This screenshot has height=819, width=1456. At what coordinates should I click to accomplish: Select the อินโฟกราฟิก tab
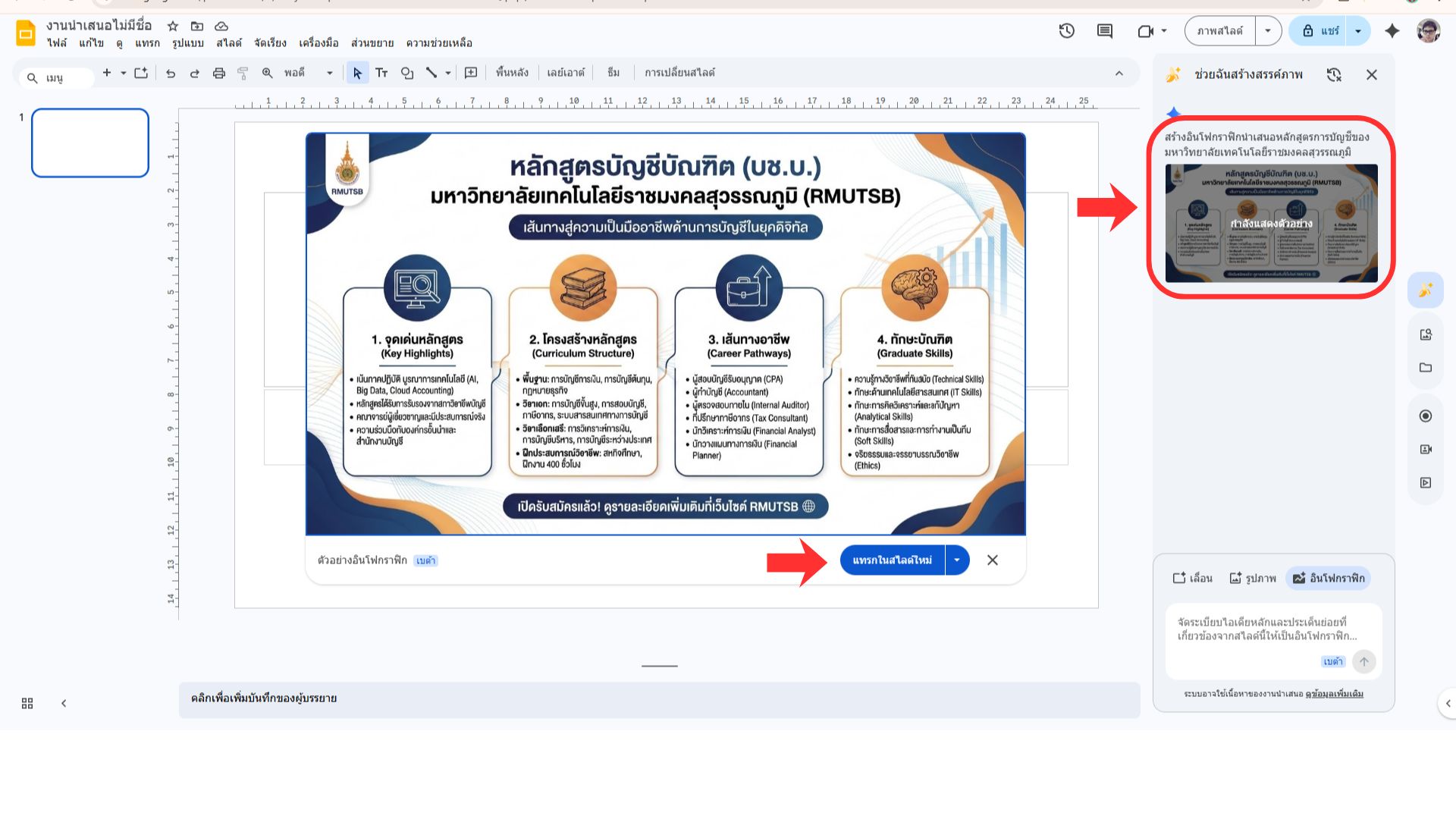click(1329, 578)
